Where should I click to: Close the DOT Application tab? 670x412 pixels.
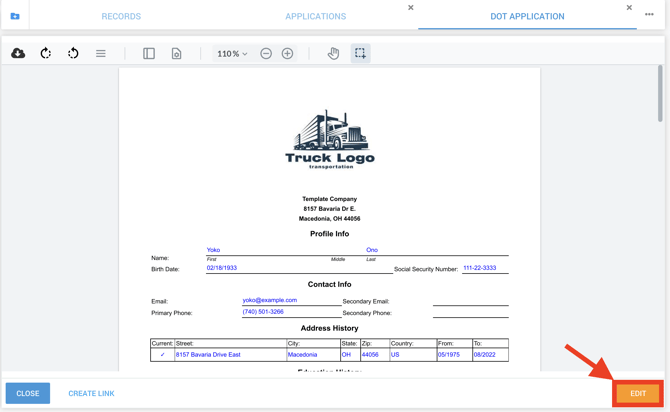629,8
